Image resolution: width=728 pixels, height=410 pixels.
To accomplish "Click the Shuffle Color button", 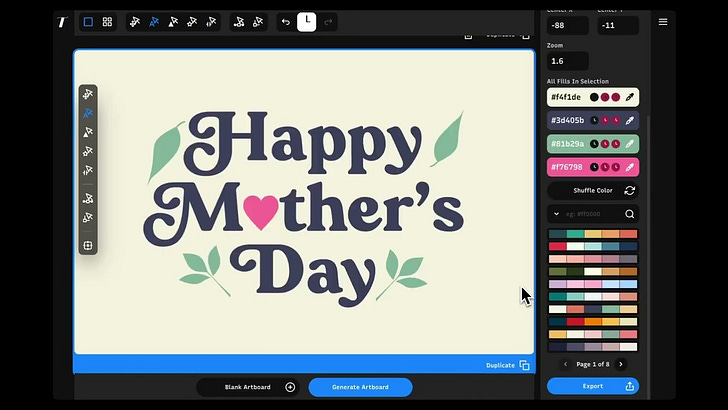I will point(593,190).
